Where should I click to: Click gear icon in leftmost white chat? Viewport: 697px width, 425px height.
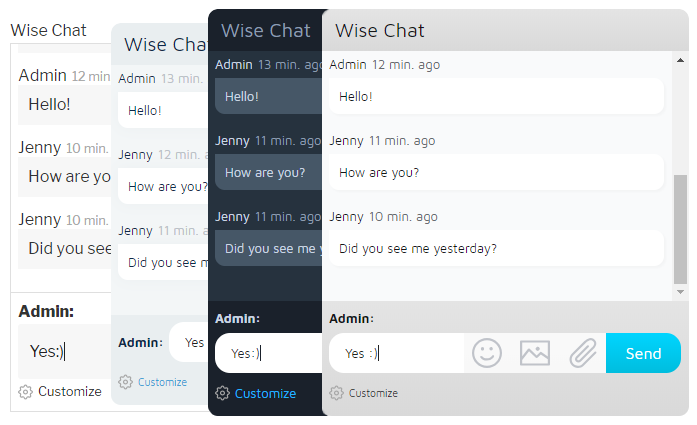pos(26,391)
